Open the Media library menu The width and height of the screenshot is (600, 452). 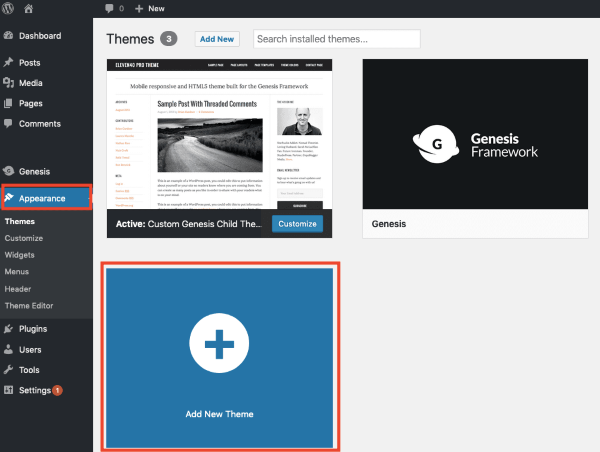(x=30, y=83)
